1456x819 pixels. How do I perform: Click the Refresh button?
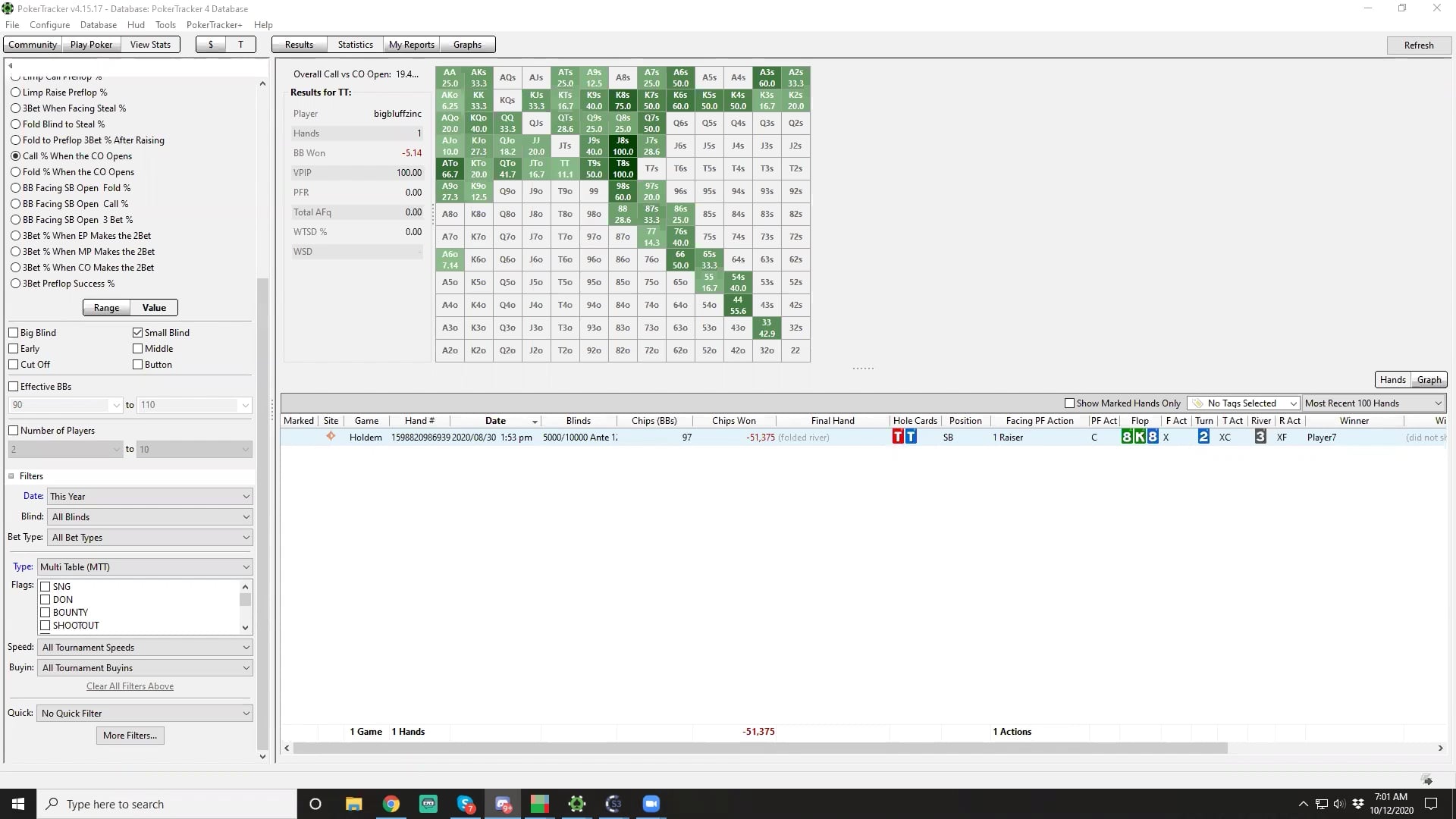1418,45
